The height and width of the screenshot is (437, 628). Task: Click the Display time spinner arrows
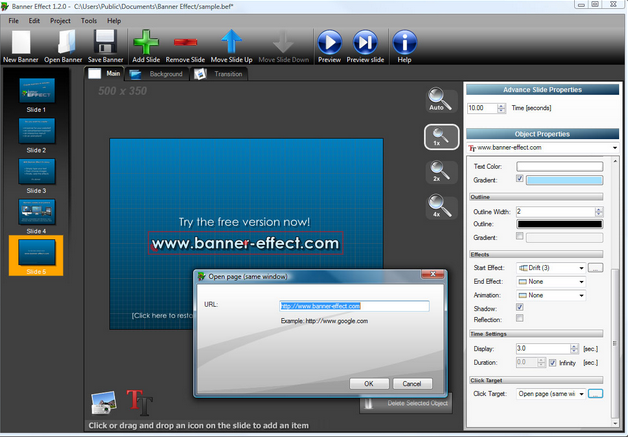click(x=574, y=348)
